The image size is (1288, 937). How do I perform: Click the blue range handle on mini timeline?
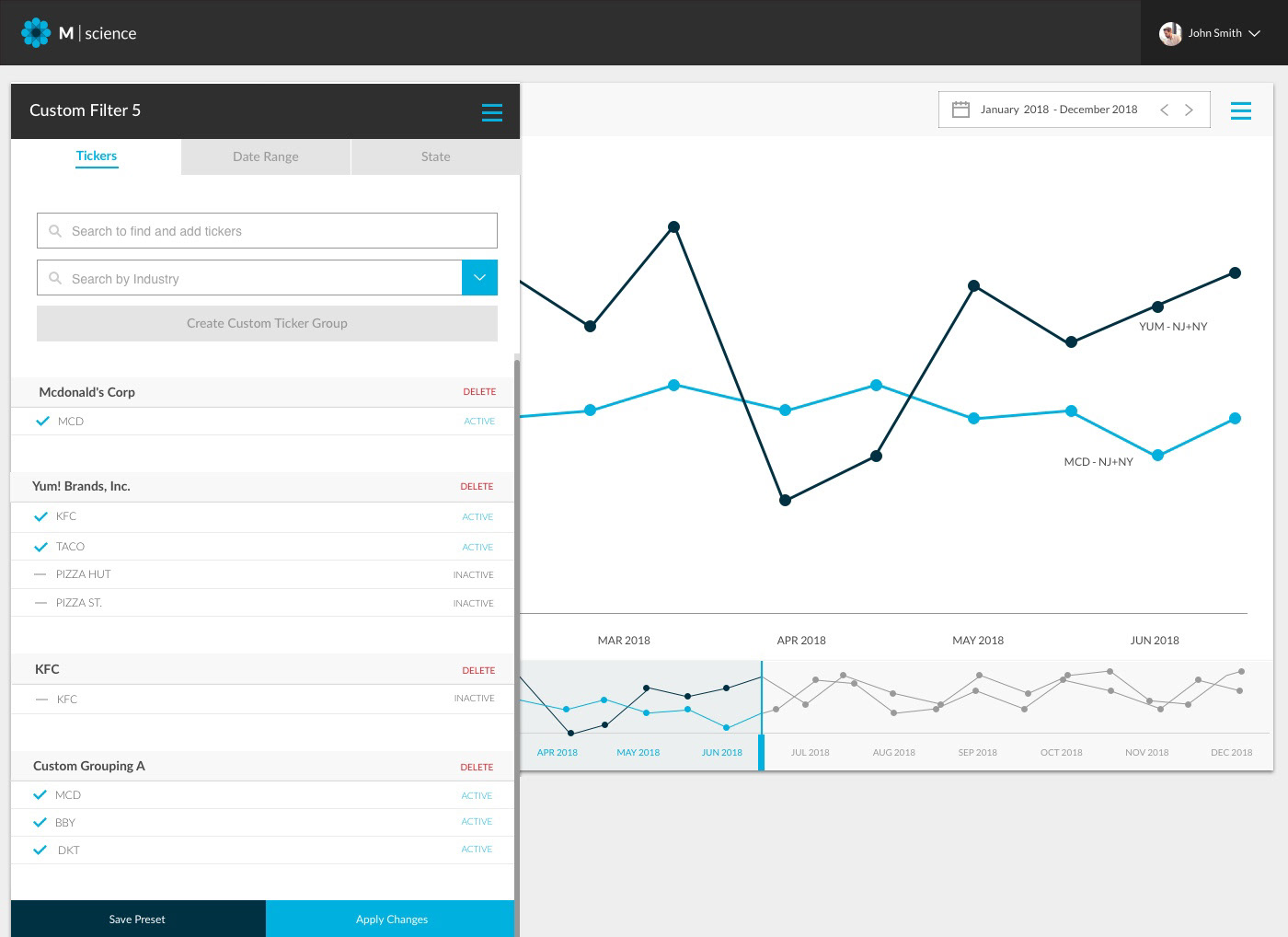point(762,752)
